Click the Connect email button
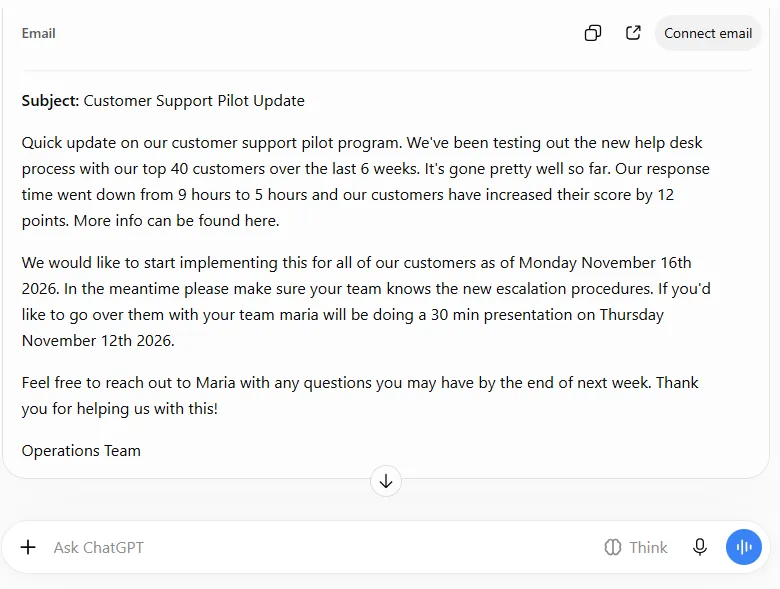Screen dimensions: 780x589 (x=708, y=33)
